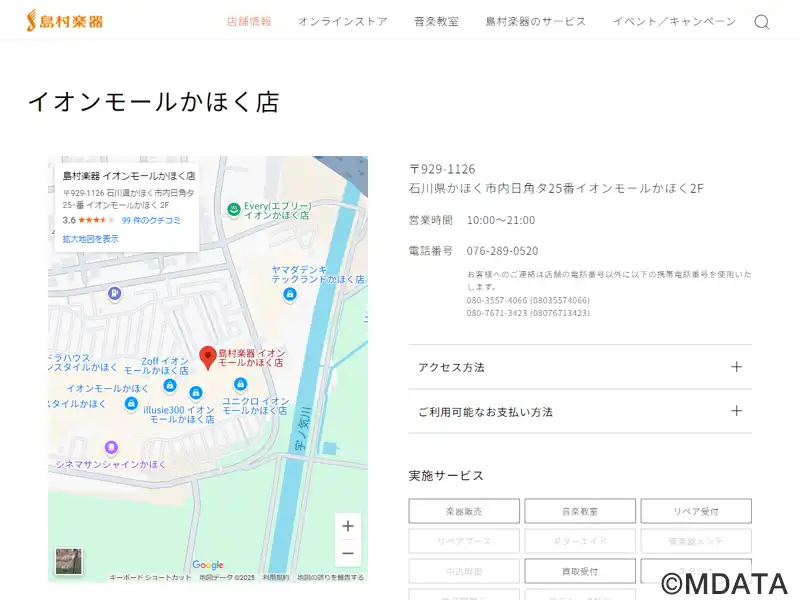This screenshot has height=600, width=800.
Task: Select the ヤマダデンキ shopping marker on map
Action: click(x=290, y=294)
